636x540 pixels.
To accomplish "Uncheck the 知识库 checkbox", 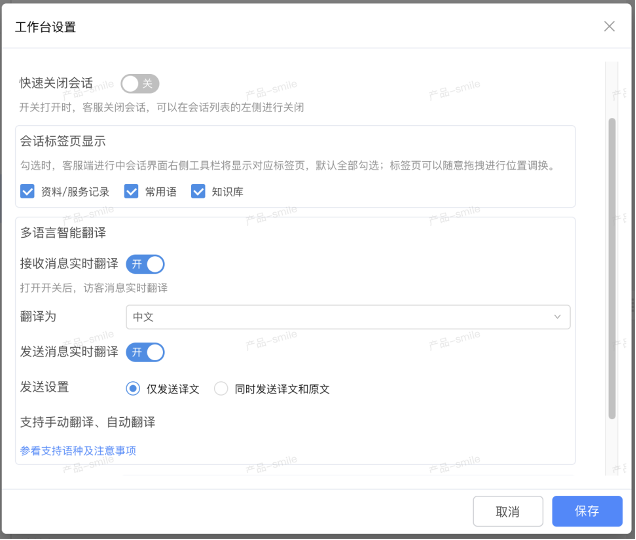I will 199,191.
